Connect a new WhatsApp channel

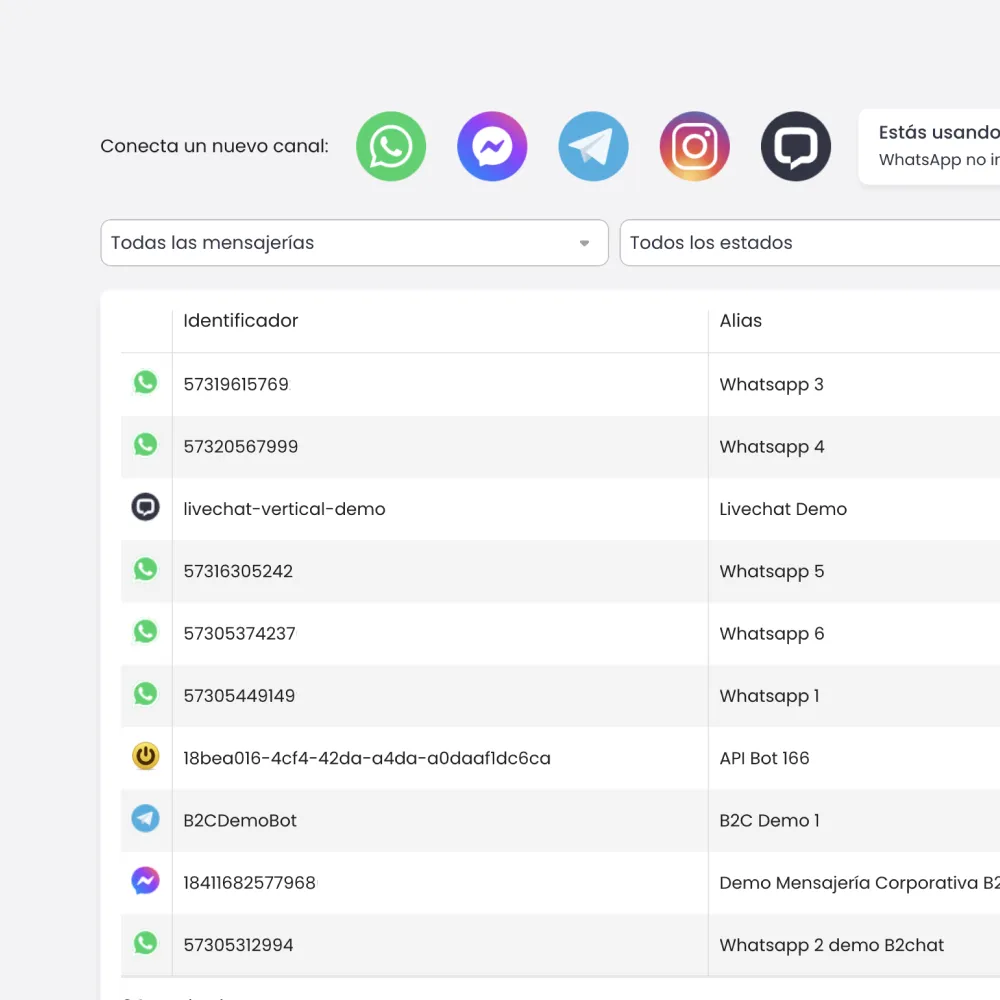(x=391, y=146)
